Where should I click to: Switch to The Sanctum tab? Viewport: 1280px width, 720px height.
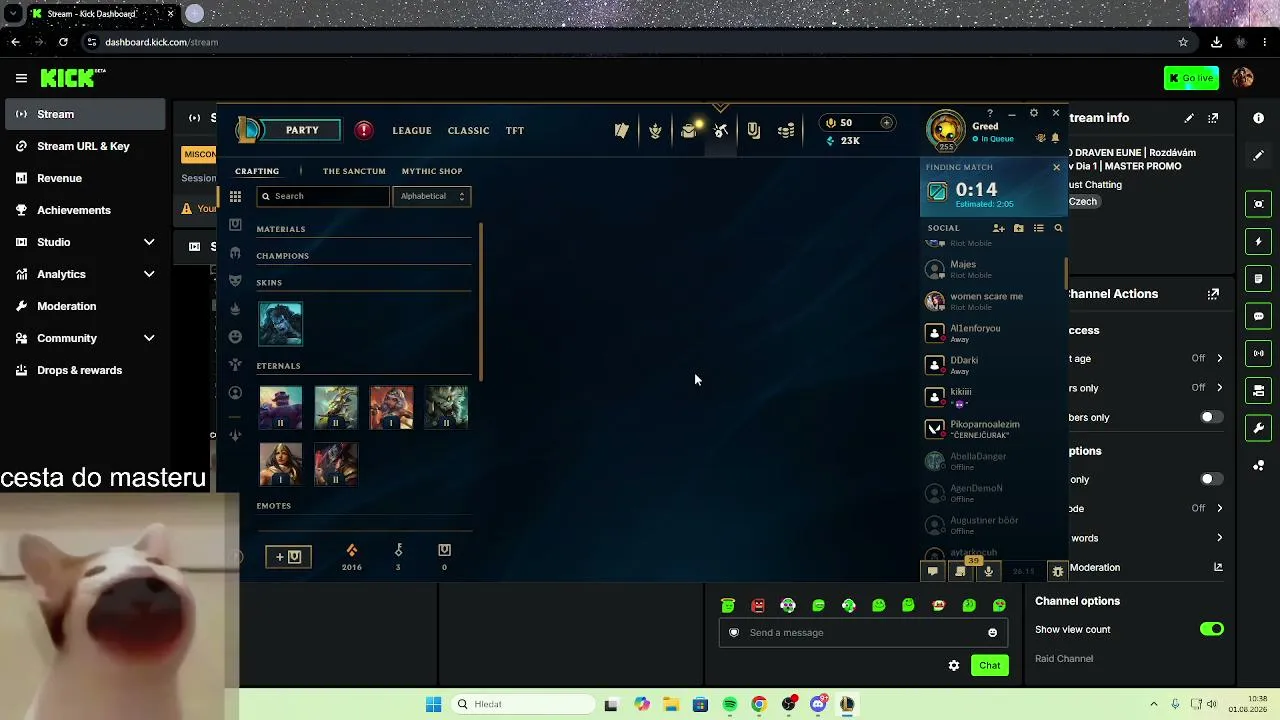[x=354, y=172]
